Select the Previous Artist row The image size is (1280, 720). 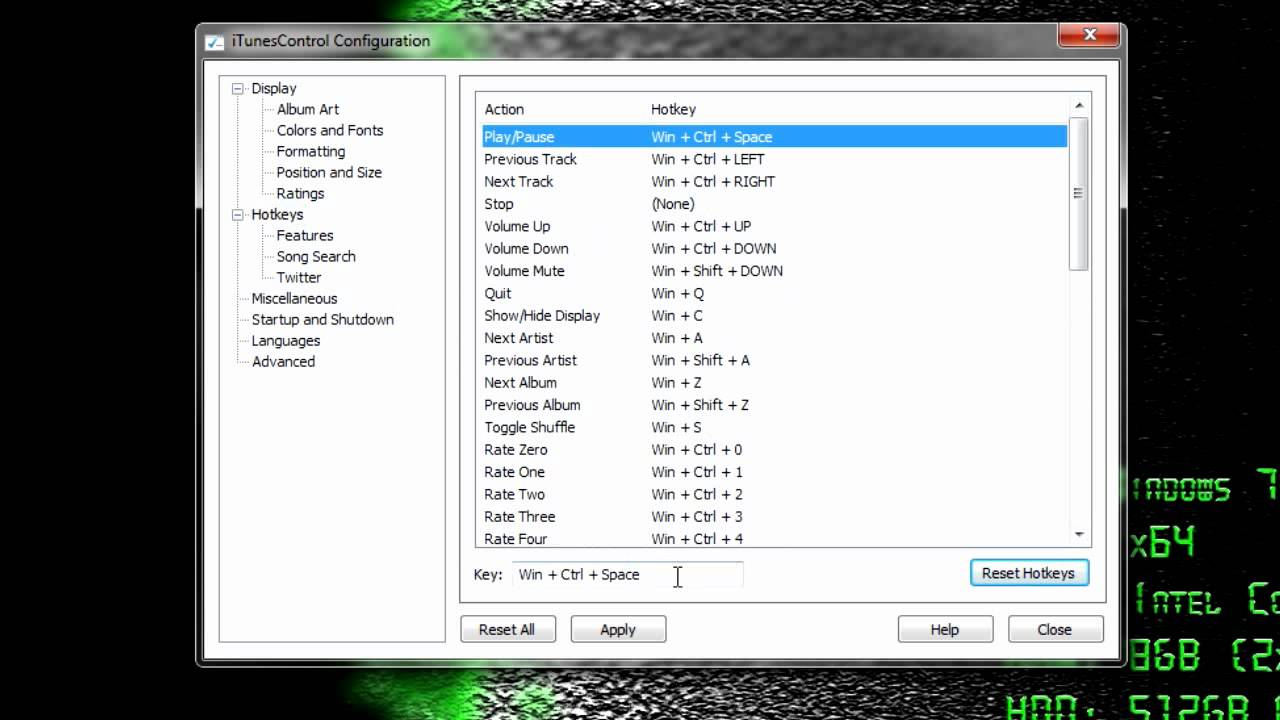(x=775, y=360)
